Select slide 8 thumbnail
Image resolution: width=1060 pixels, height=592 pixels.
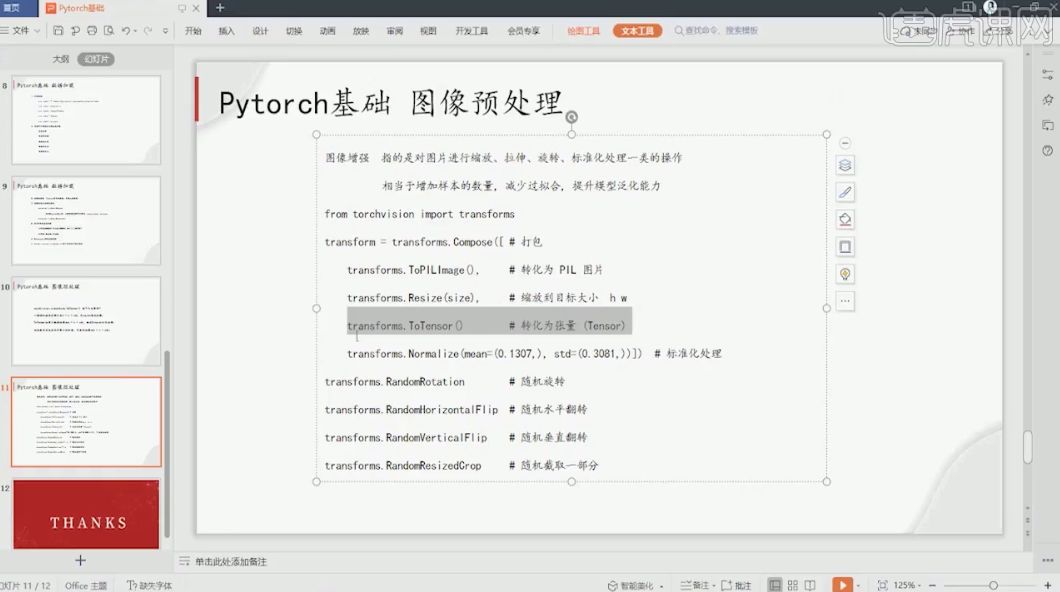pos(87,119)
